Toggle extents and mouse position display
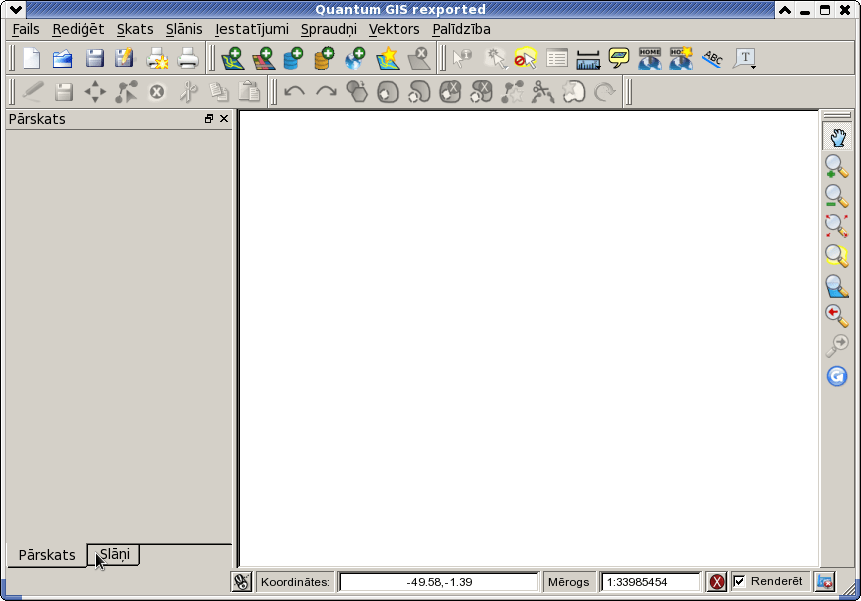 [241, 582]
